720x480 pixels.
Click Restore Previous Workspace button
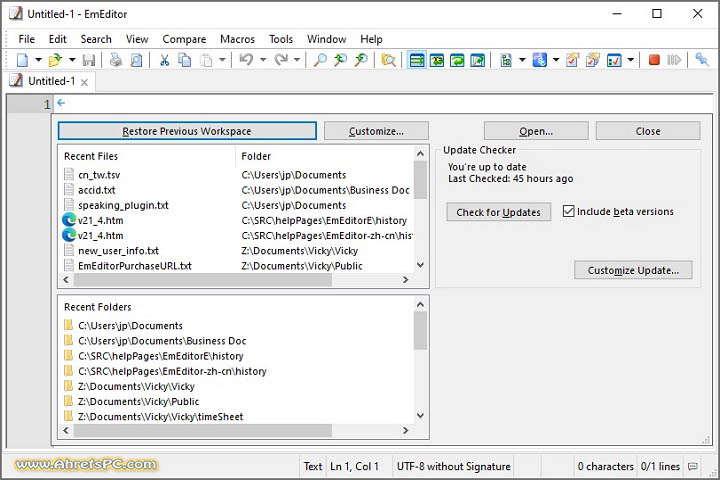[x=187, y=131]
